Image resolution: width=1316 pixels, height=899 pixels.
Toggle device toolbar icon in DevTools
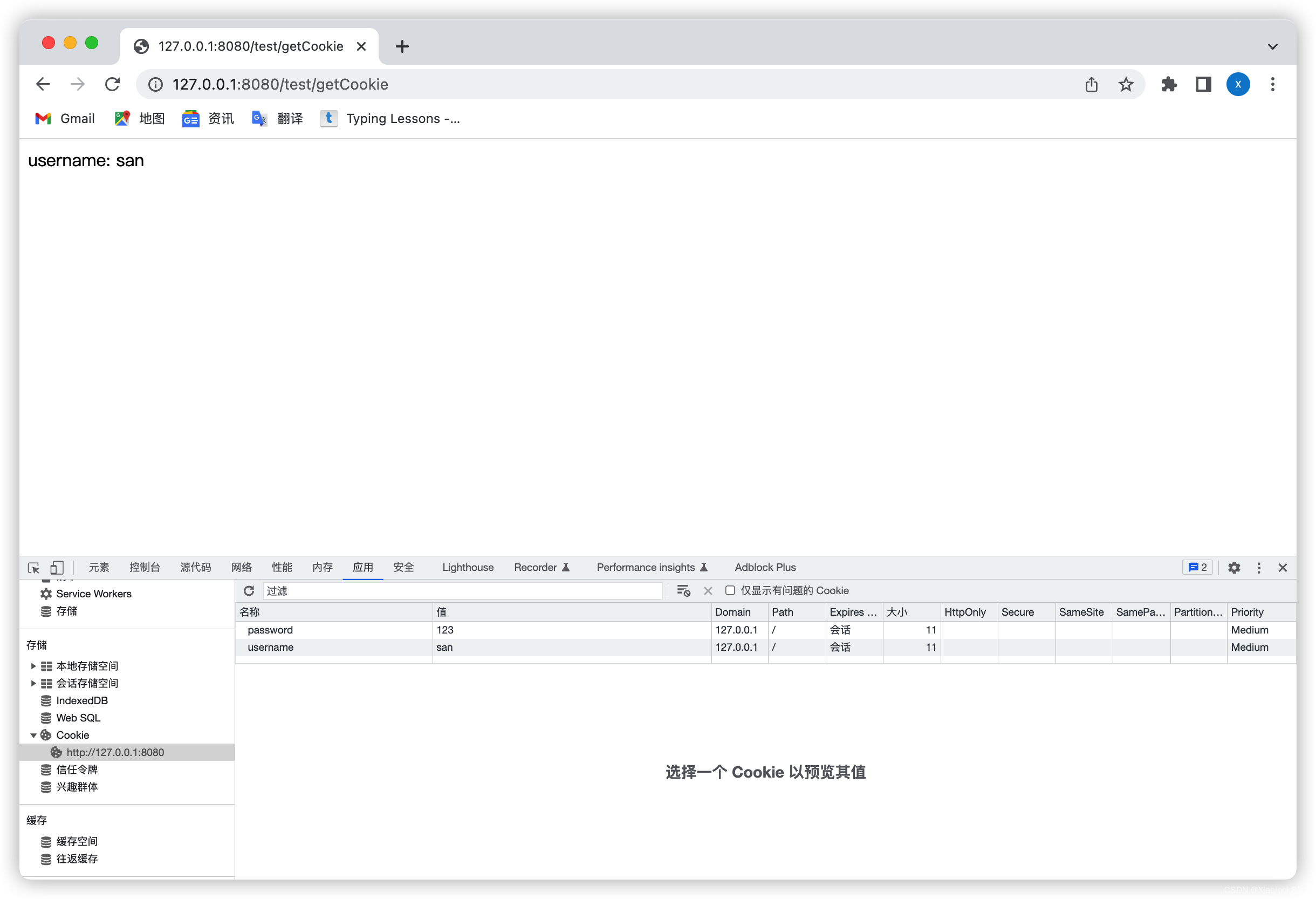click(57, 568)
